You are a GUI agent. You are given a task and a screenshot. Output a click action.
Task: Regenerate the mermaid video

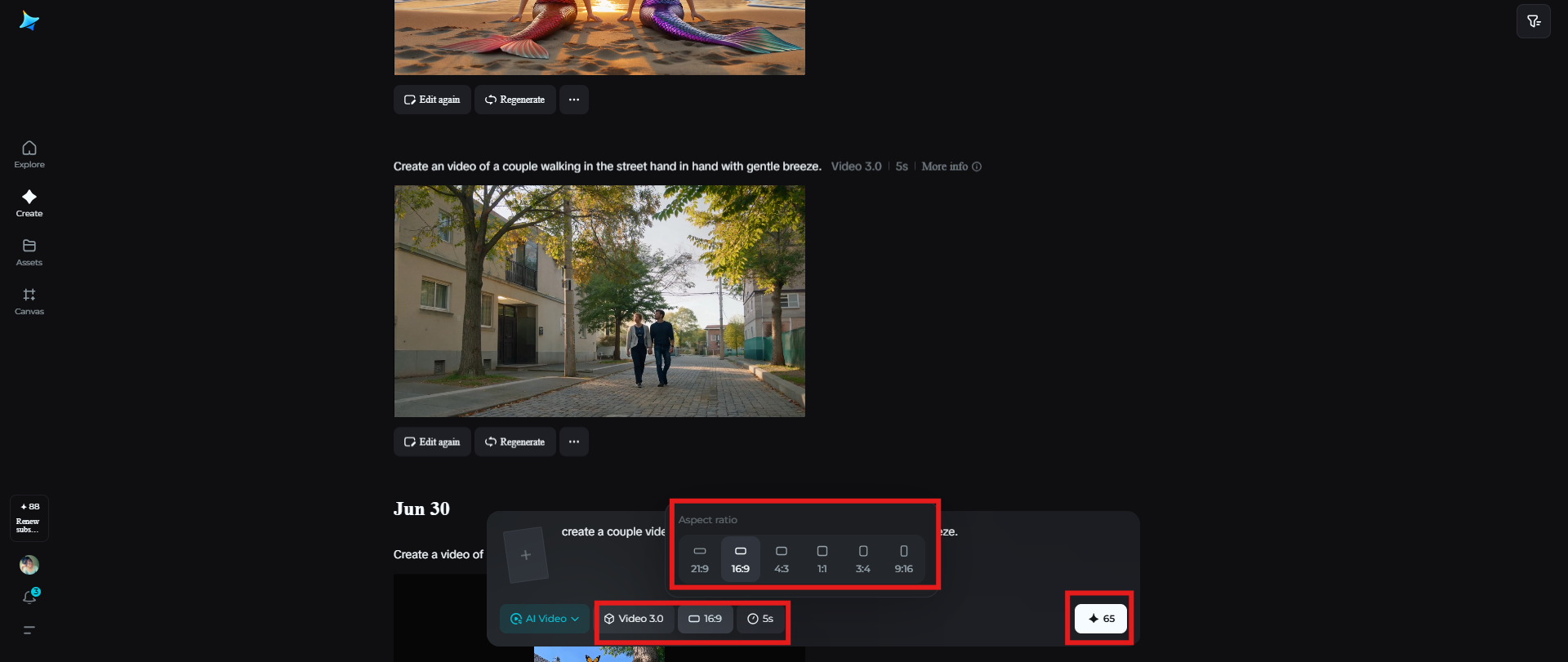coord(515,100)
